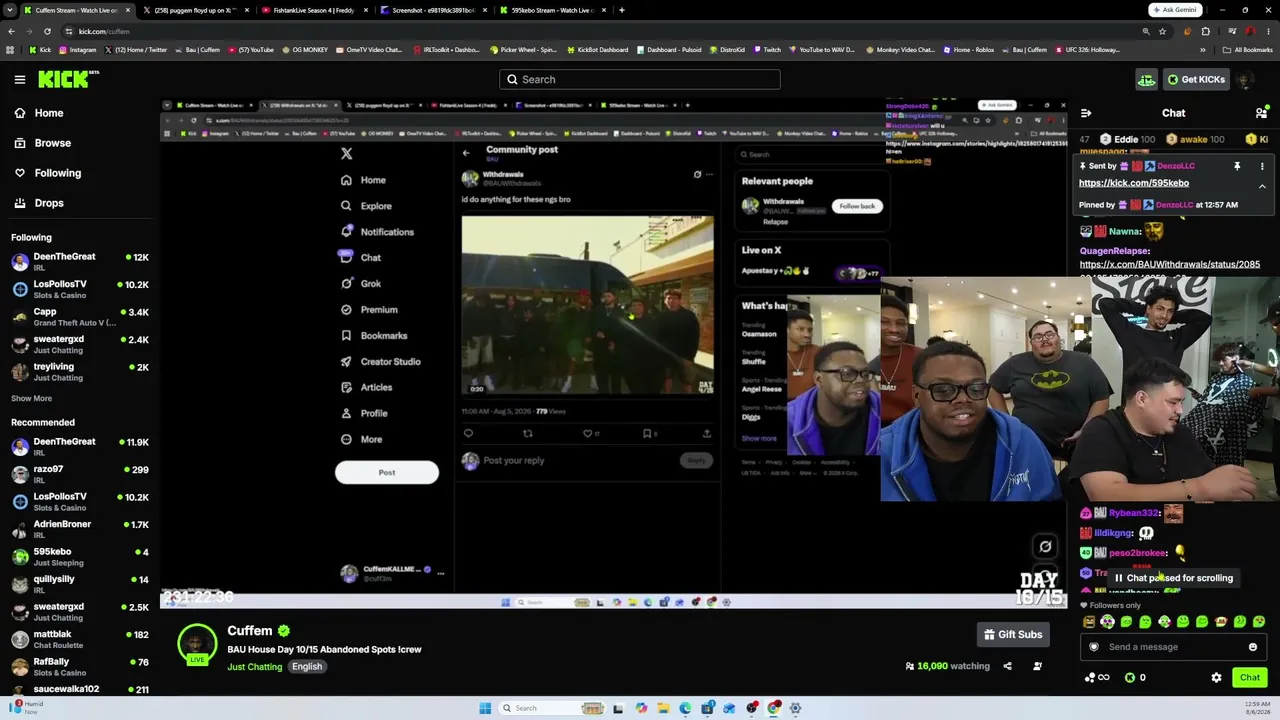Open the pinned message options menu
Viewport: 1280px width, 720px height.
pyautogui.click(x=1262, y=166)
